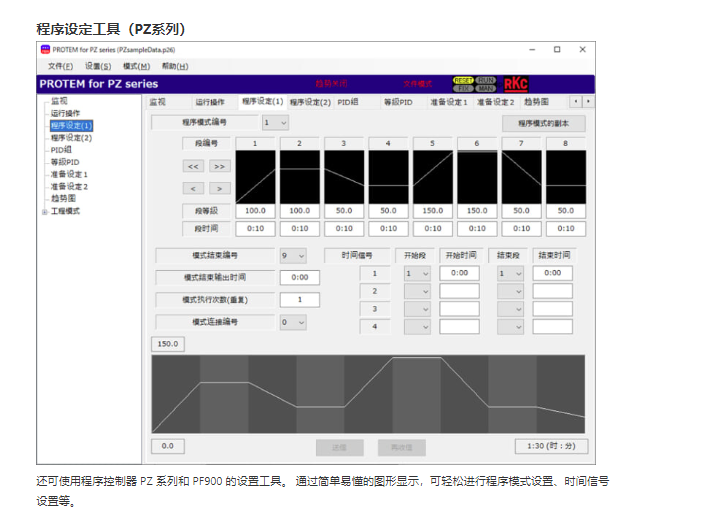Select 运行操作 in the tree

click(x=65, y=113)
